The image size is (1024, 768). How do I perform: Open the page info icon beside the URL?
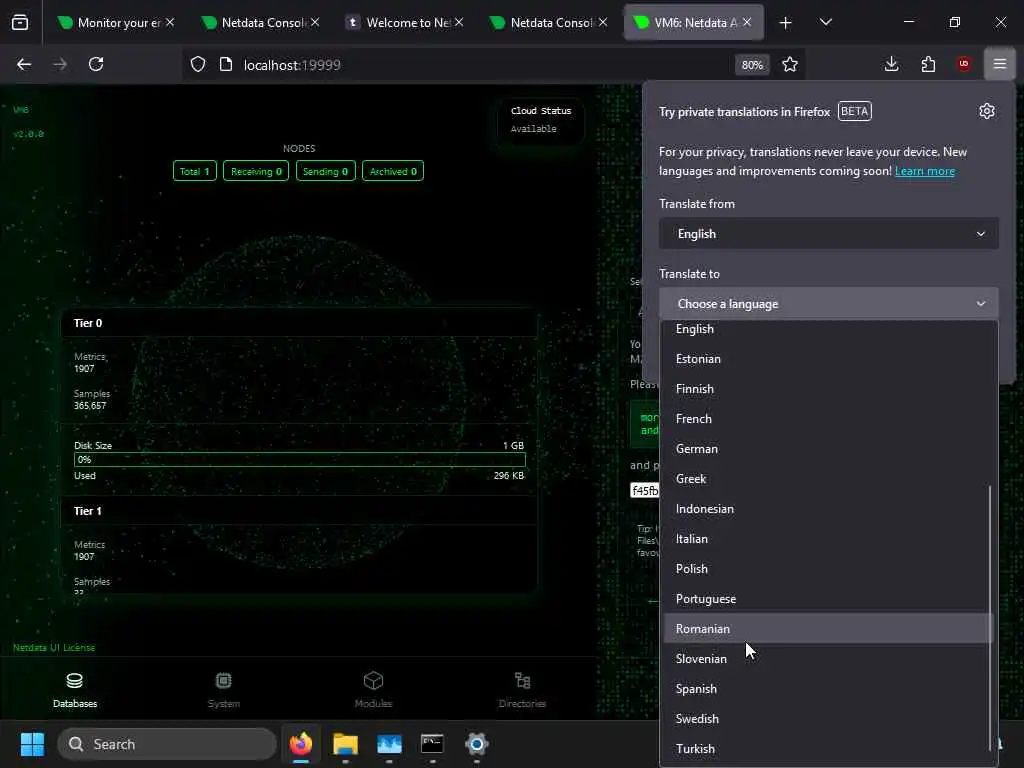(226, 65)
